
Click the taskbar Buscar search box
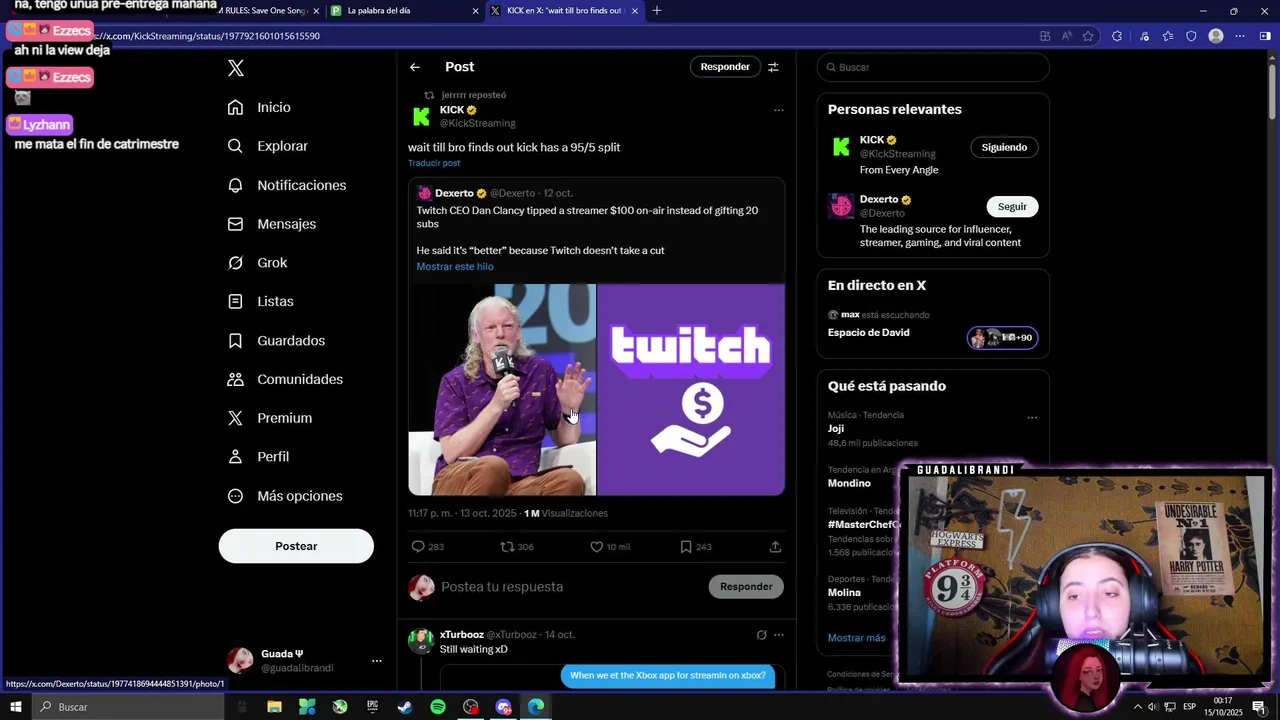(128, 707)
